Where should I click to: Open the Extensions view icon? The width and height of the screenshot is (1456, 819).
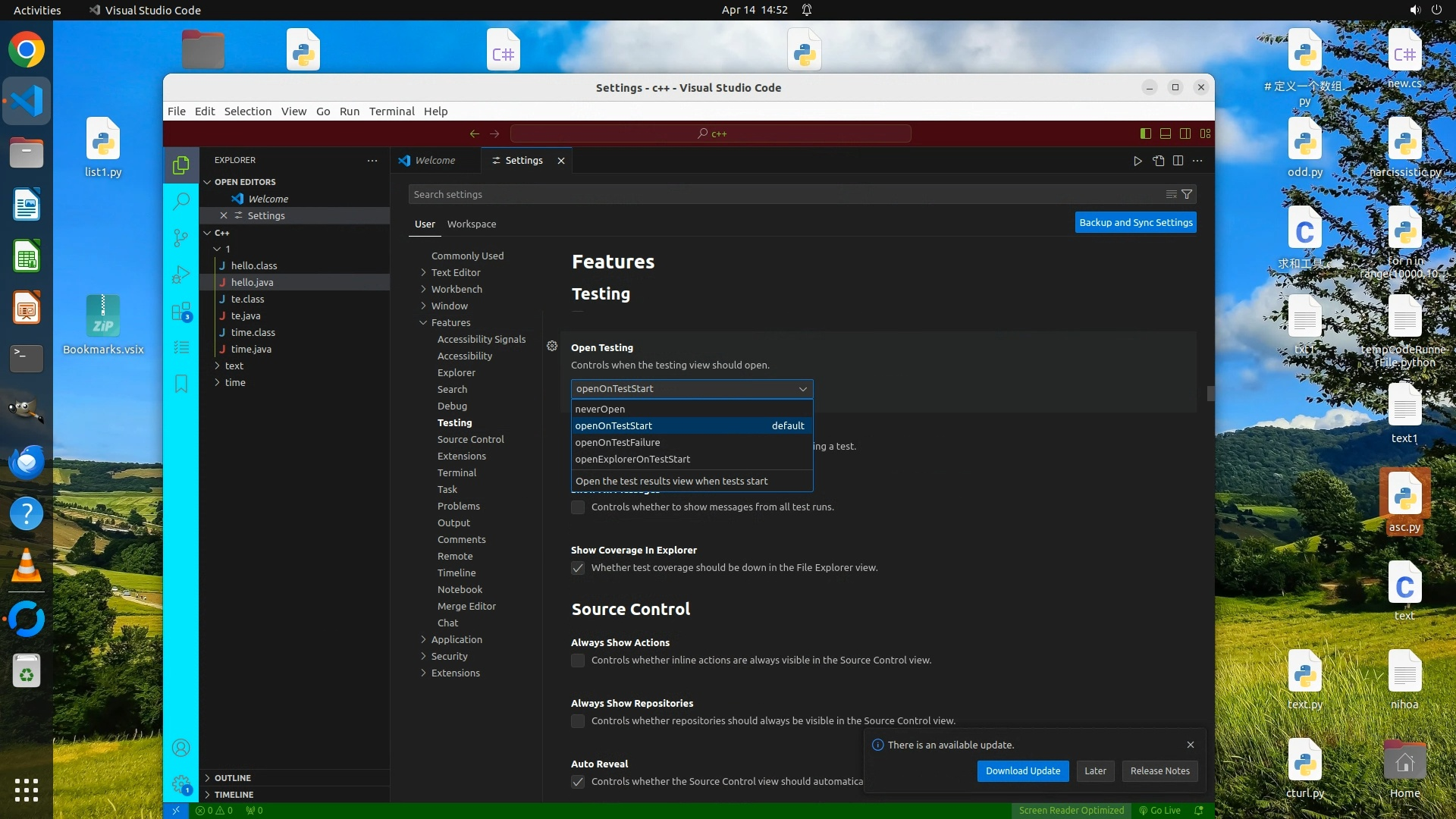pyautogui.click(x=180, y=312)
